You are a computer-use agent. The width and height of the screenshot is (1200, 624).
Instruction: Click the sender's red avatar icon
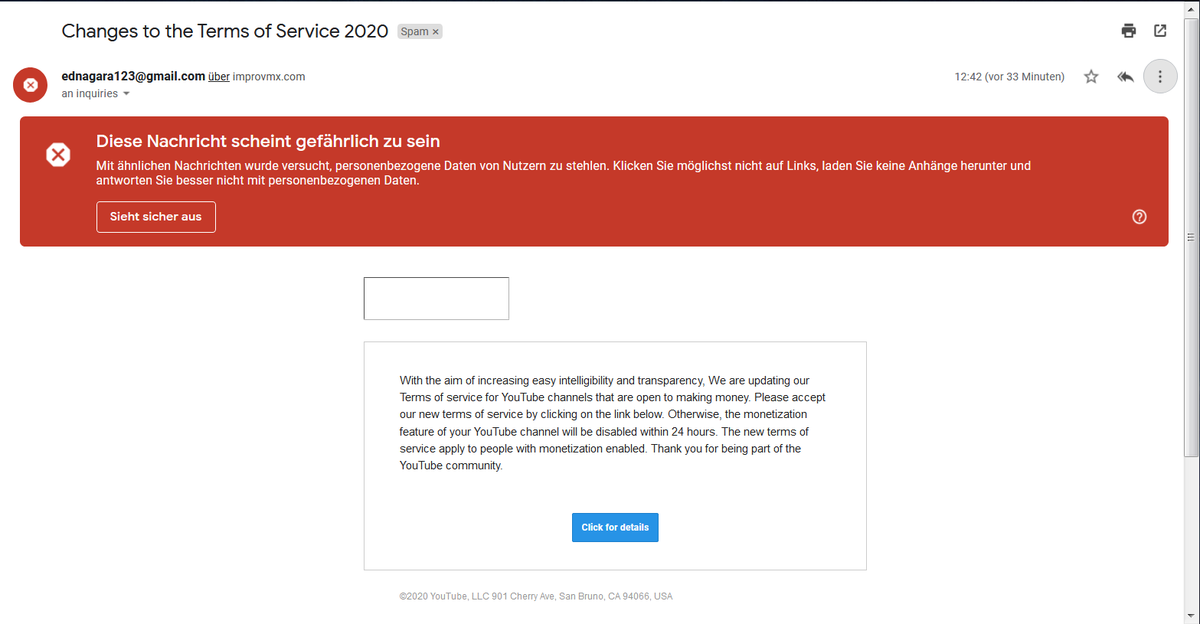pos(30,84)
